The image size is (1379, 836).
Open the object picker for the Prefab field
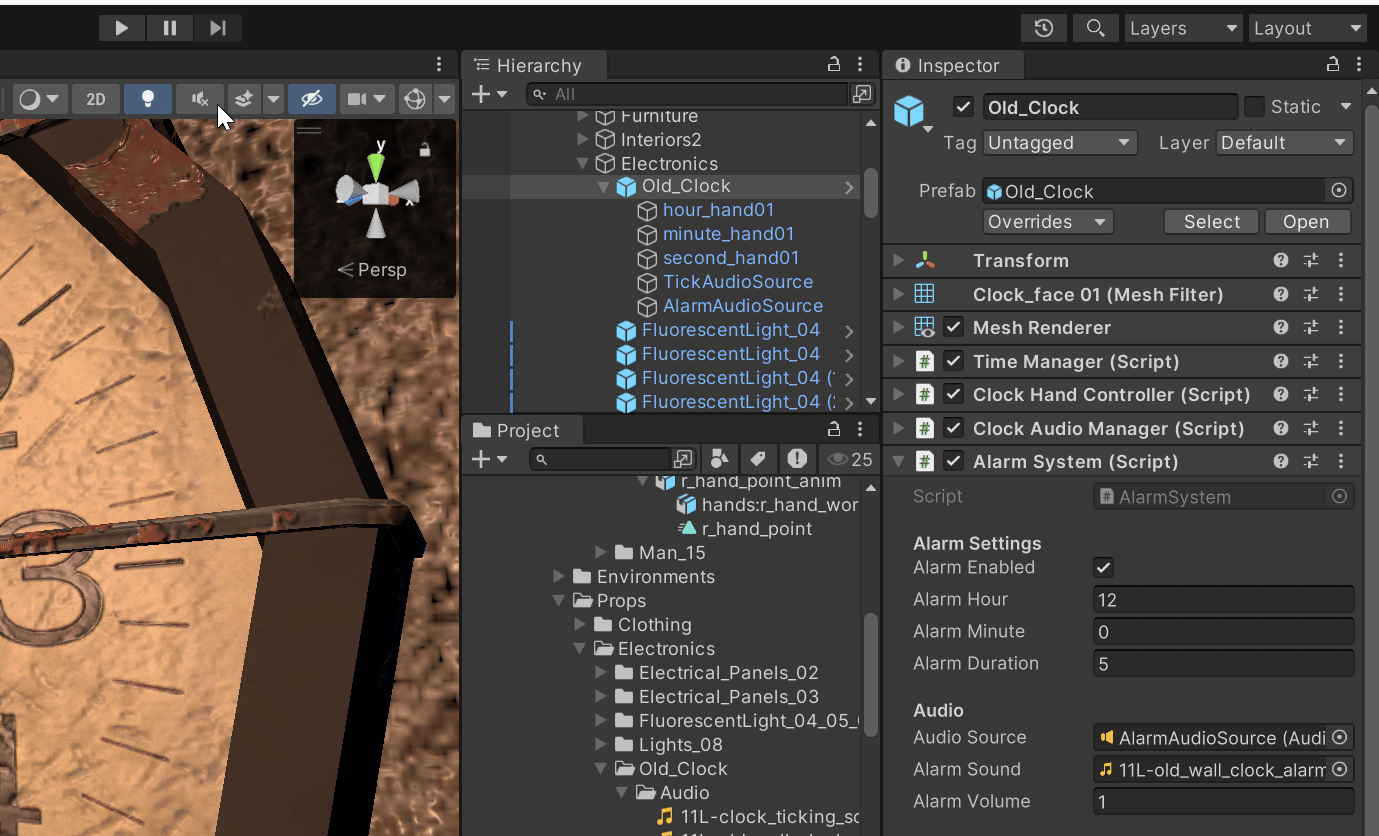[x=1339, y=191]
